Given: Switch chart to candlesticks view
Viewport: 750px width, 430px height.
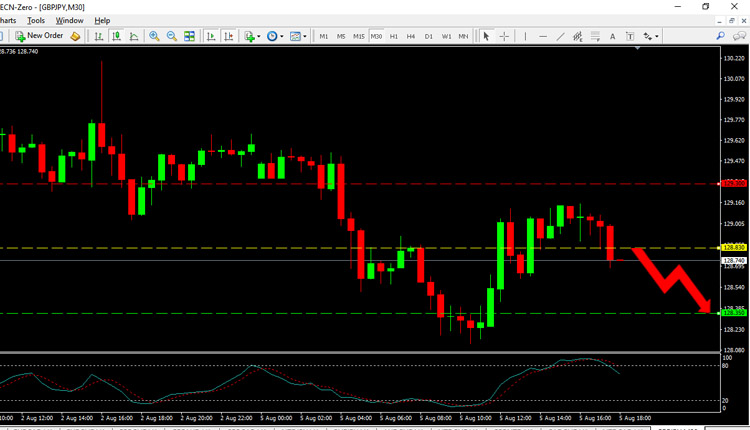Looking at the screenshot, I should [x=116, y=36].
